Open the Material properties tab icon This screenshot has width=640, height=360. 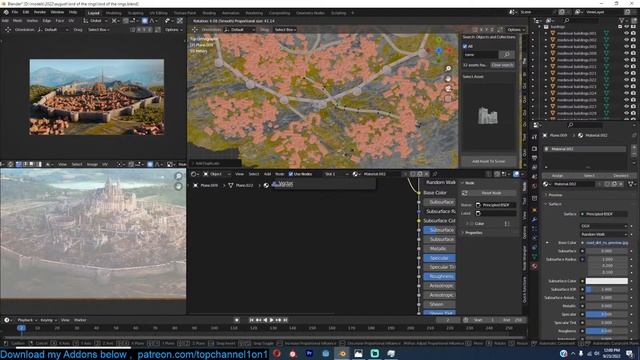point(534,266)
